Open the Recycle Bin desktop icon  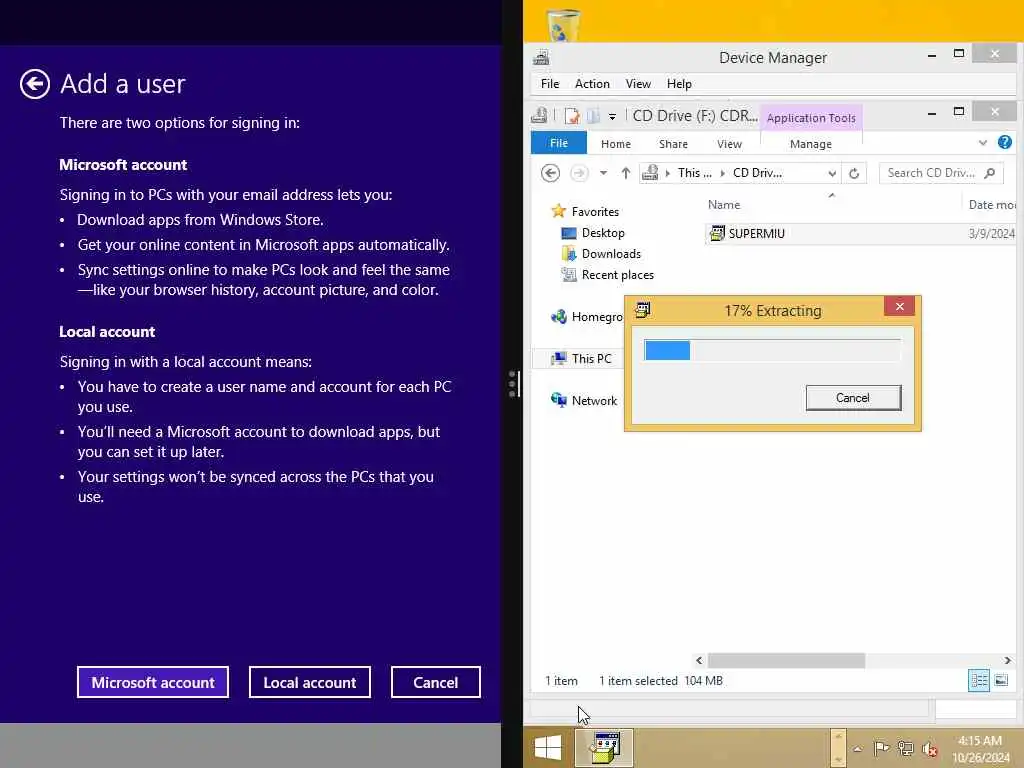(562, 25)
